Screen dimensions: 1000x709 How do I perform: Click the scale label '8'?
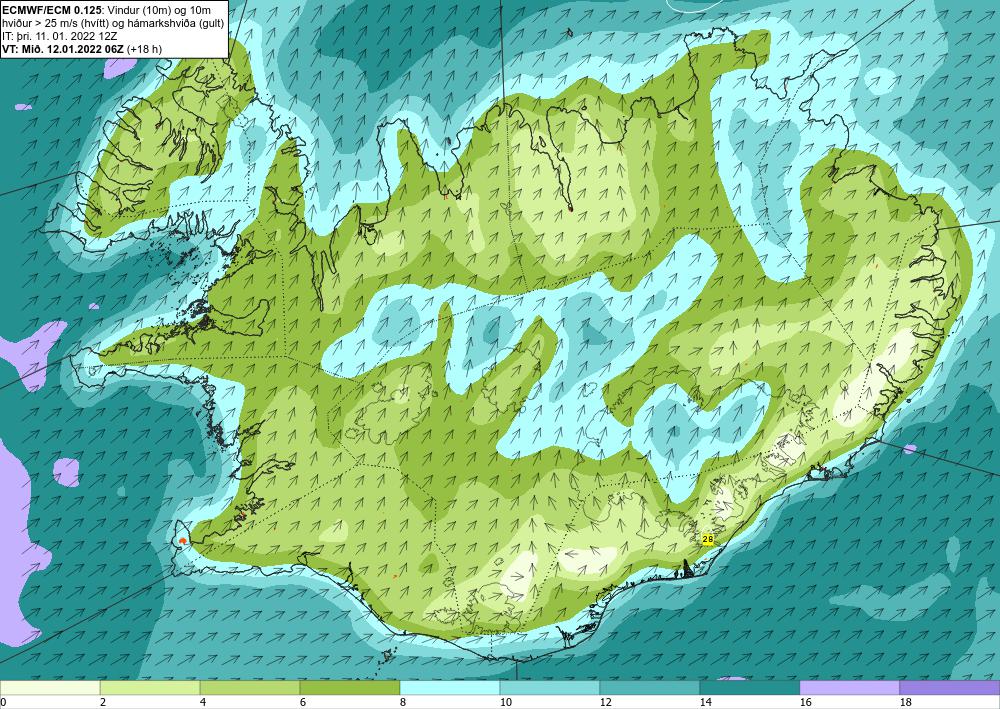click(x=403, y=703)
